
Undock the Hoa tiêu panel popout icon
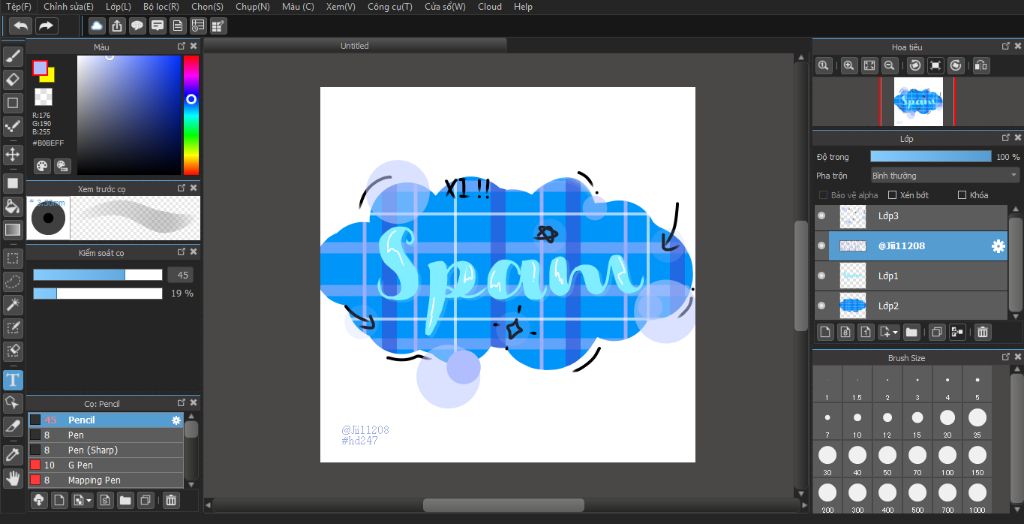(1006, 46)
